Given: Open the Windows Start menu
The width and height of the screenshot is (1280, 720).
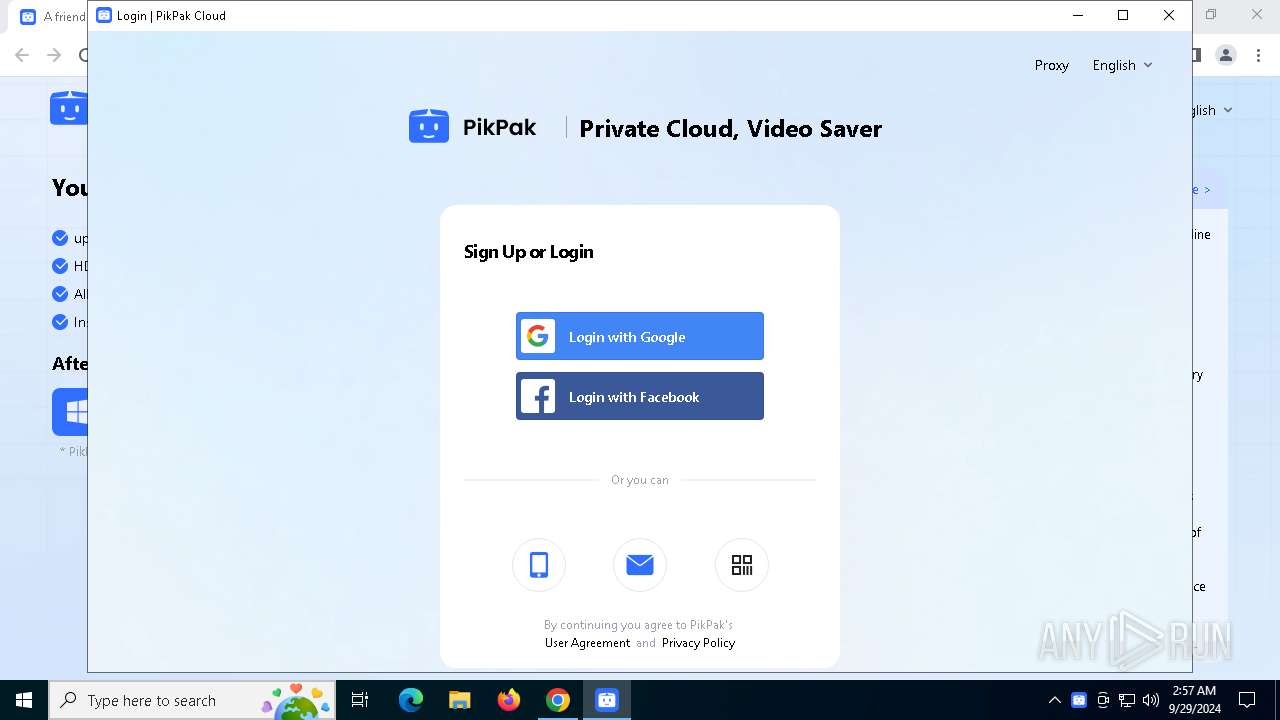Looking at the screenshot, I should click(x=24, y=700).
